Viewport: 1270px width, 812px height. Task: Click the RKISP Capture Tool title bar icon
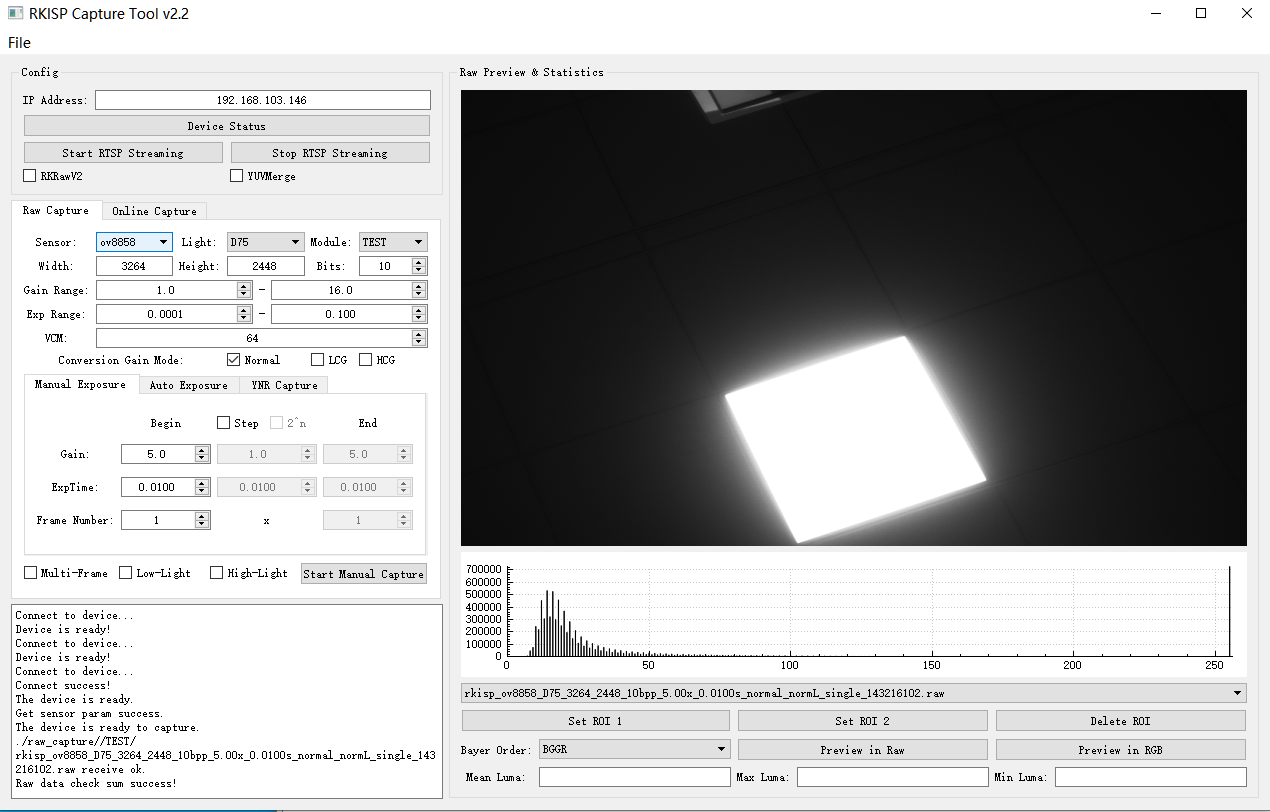pyautogui.click(x=15, y=14)
